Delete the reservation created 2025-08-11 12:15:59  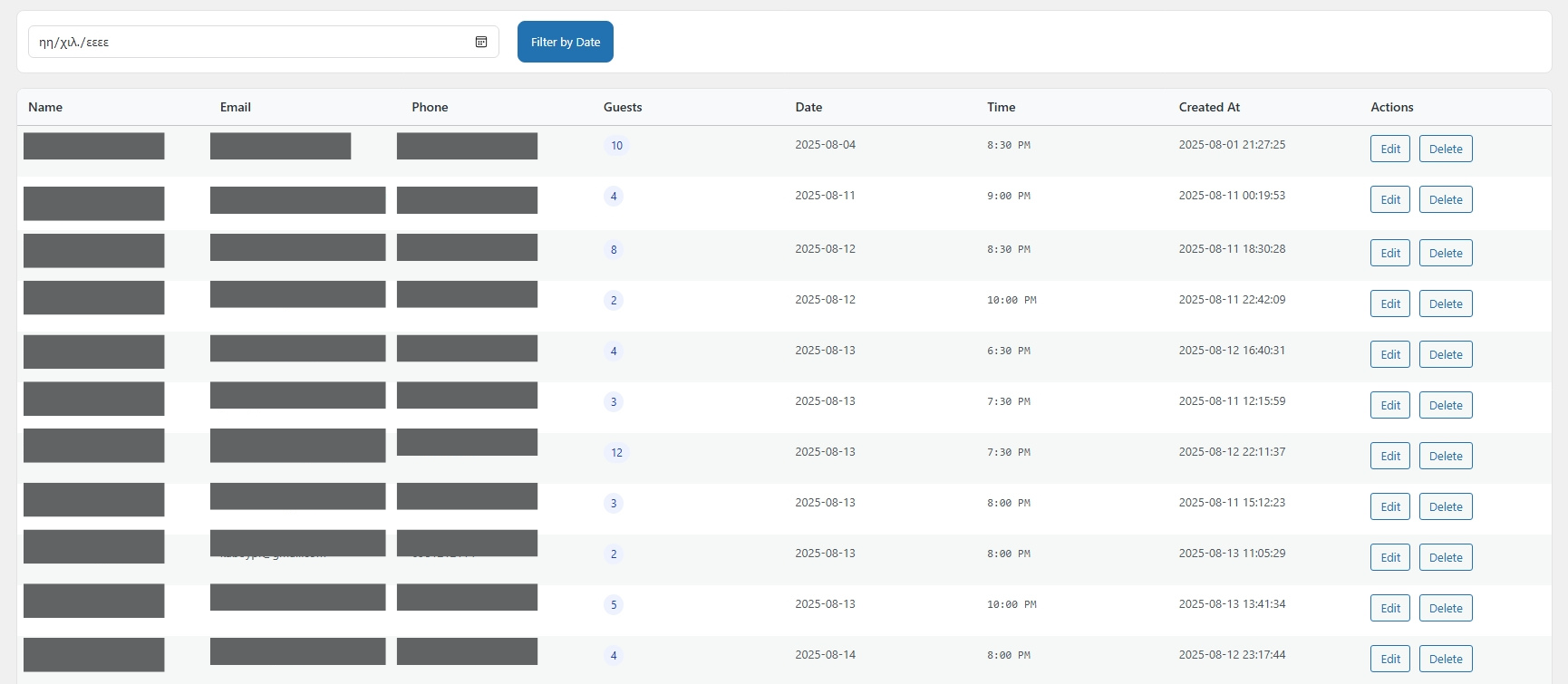pos(1446,405)
